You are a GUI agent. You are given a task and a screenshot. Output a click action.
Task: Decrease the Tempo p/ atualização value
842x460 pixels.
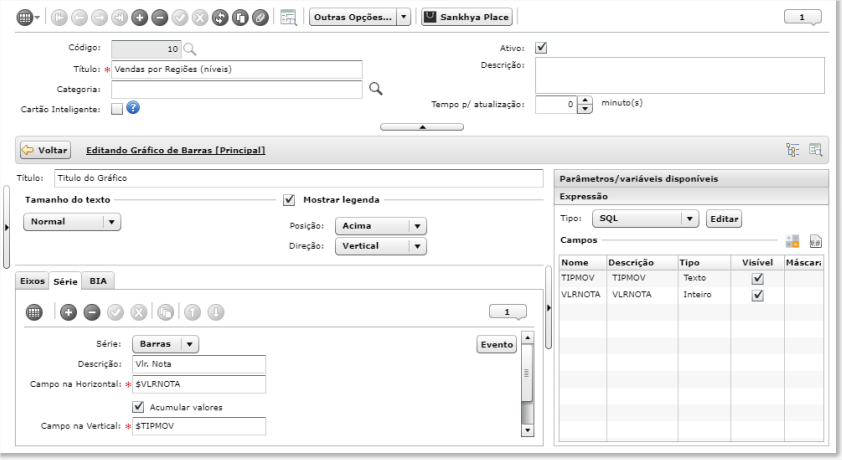click(585, 109)
